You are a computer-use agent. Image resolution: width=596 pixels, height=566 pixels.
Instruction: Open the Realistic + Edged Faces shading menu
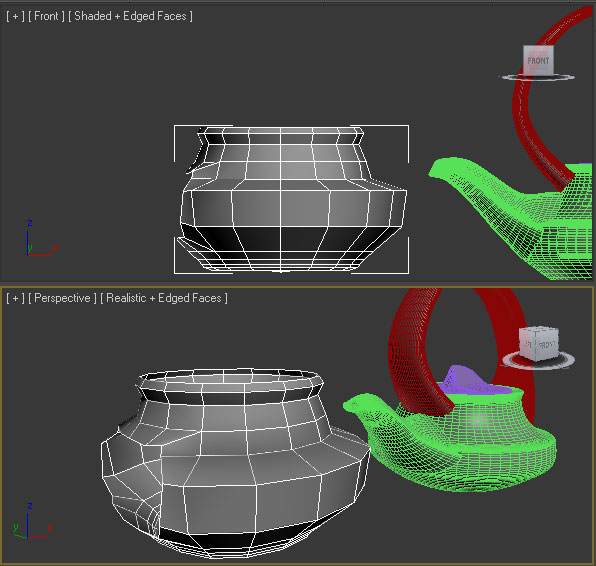(164, 298)
